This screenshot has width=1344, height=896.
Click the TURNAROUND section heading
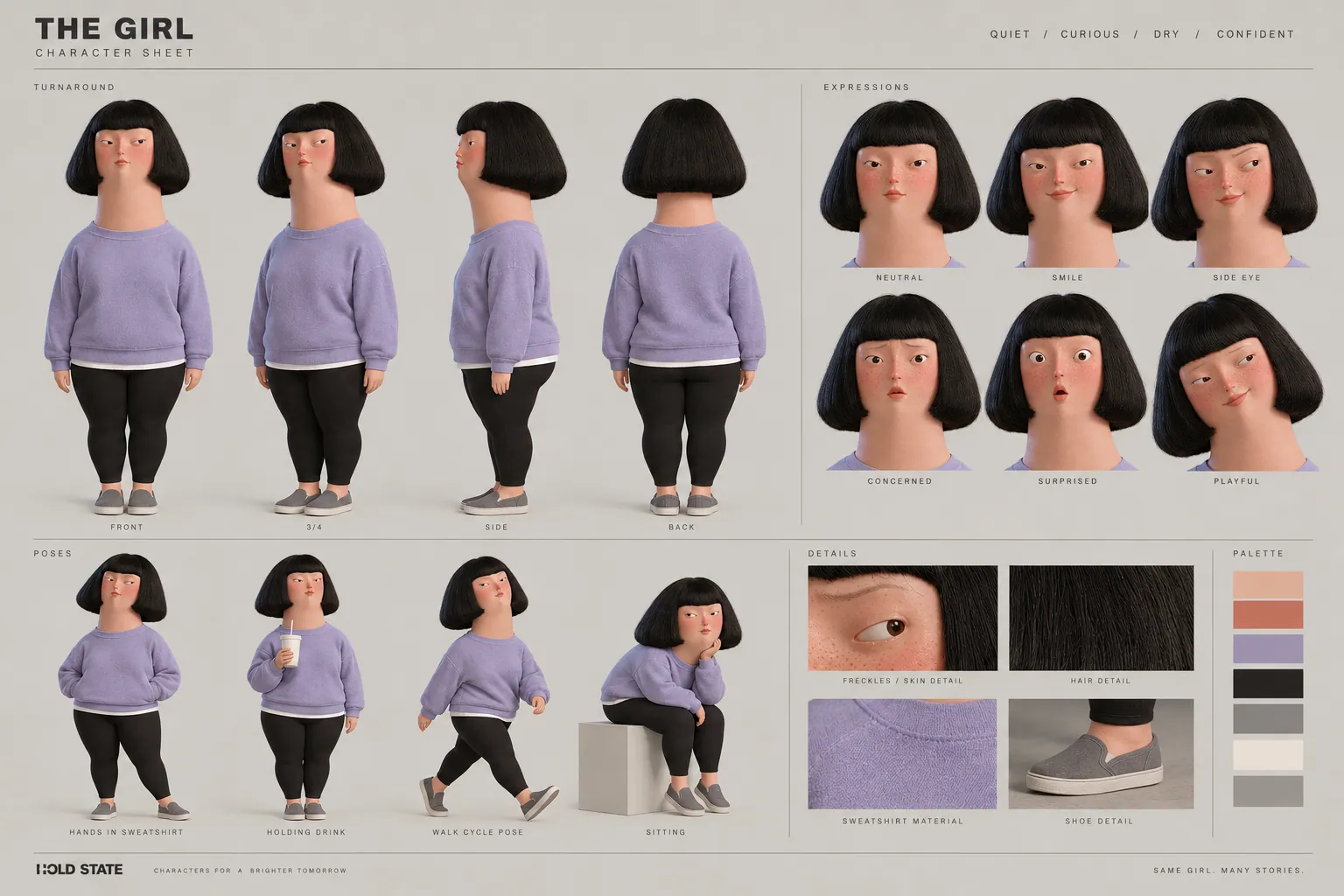74,87
